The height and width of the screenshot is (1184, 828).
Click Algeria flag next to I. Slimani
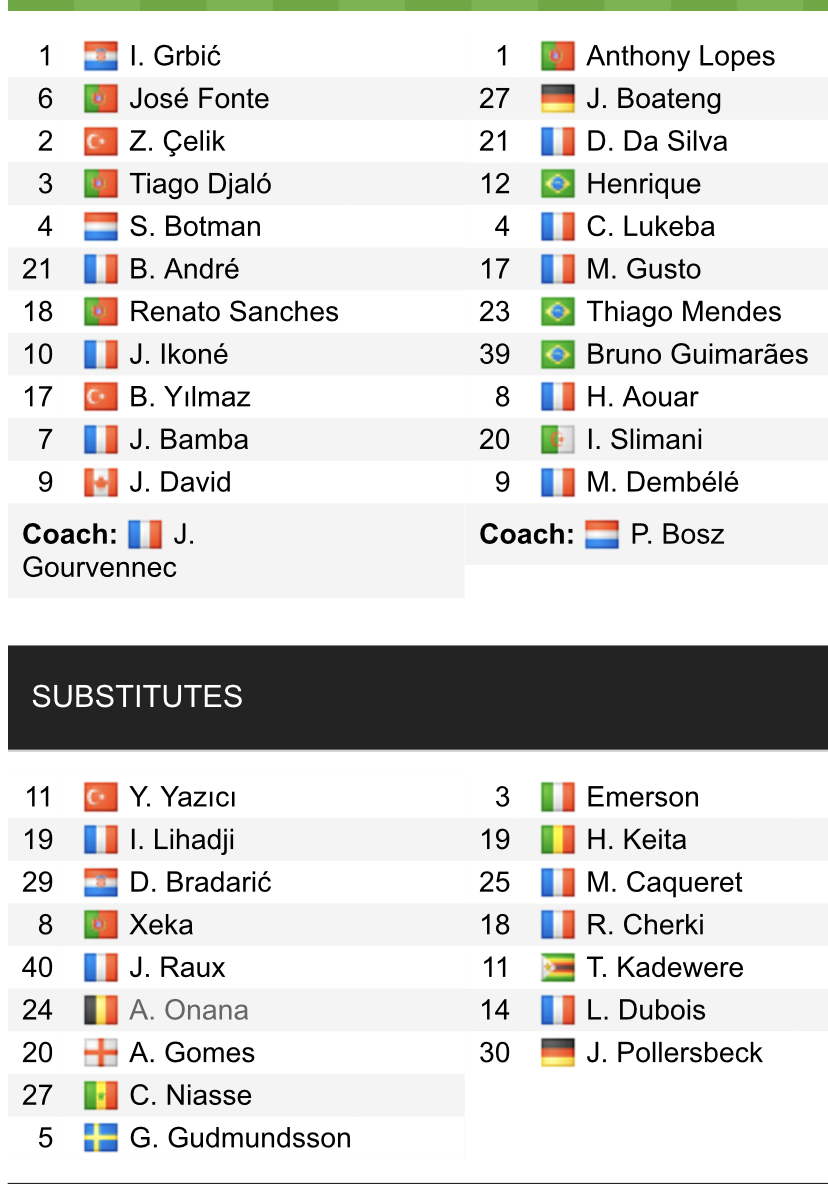[557, 439]
